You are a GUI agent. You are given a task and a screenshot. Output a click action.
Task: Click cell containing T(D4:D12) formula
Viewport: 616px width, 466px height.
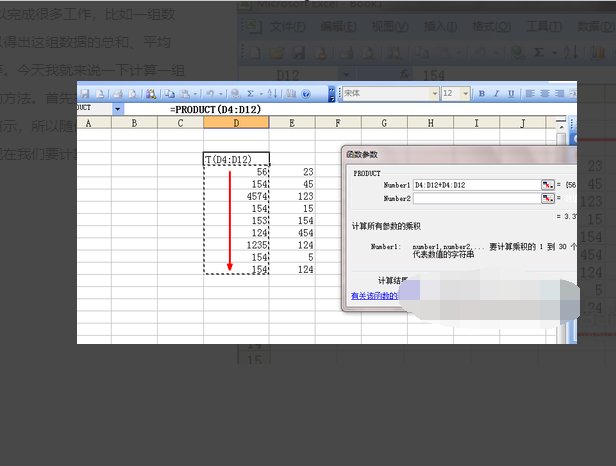tap(236, 159)
